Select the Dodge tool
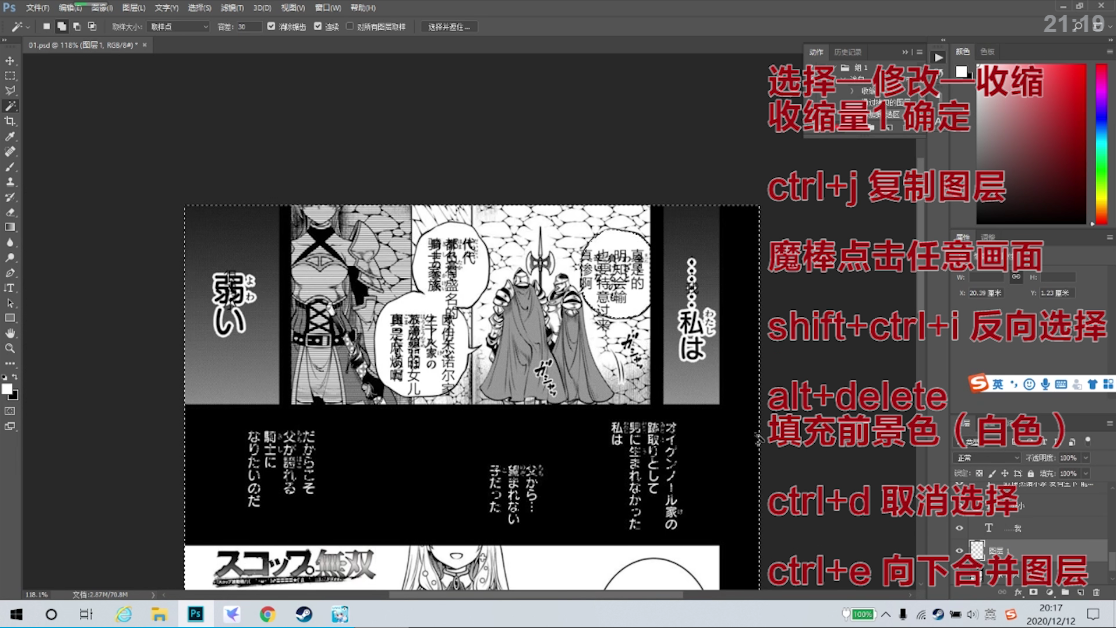The width and height of the screenshot is (1116, 628). point(10,258)
